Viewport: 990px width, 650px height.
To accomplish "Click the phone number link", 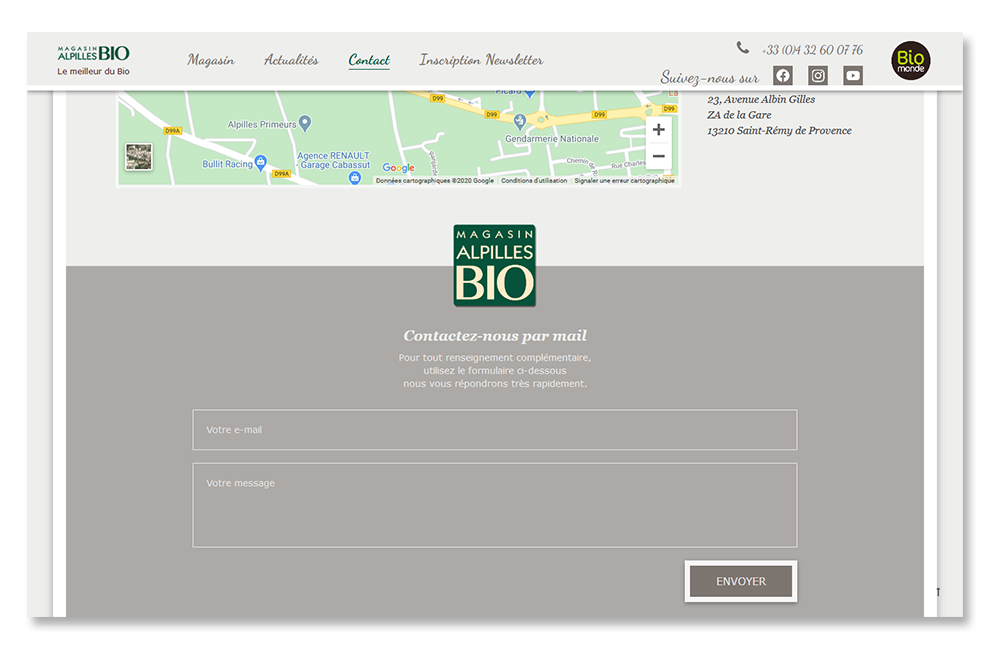I will (811, 50).
